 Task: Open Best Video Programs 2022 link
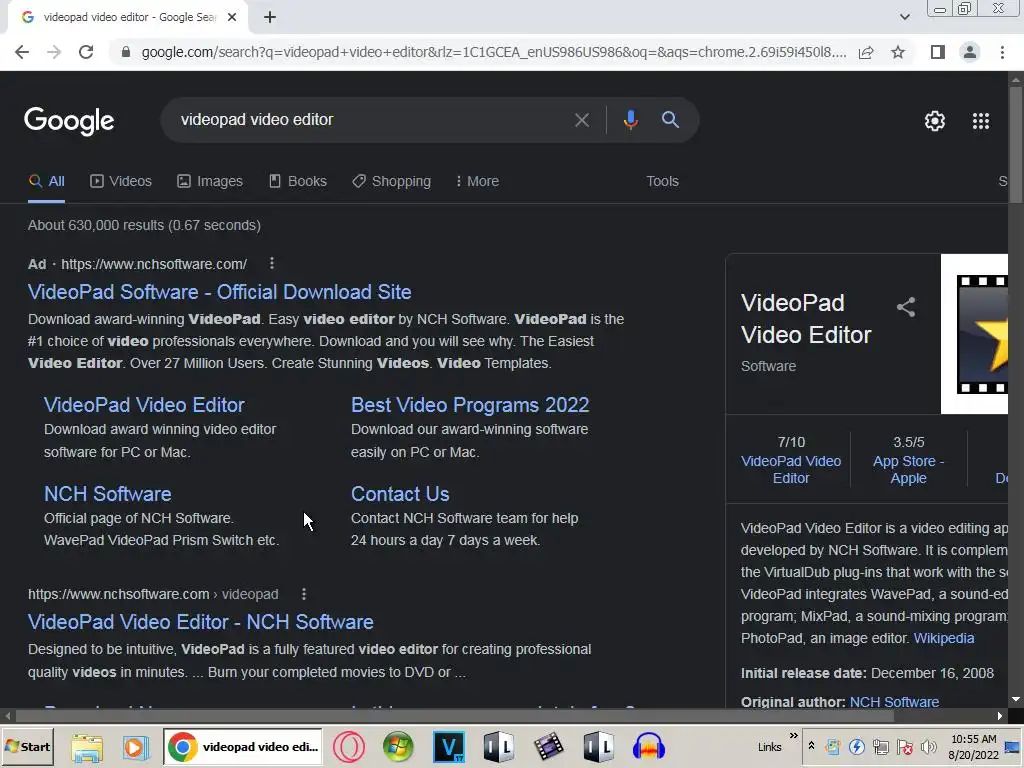pos(470,405)
